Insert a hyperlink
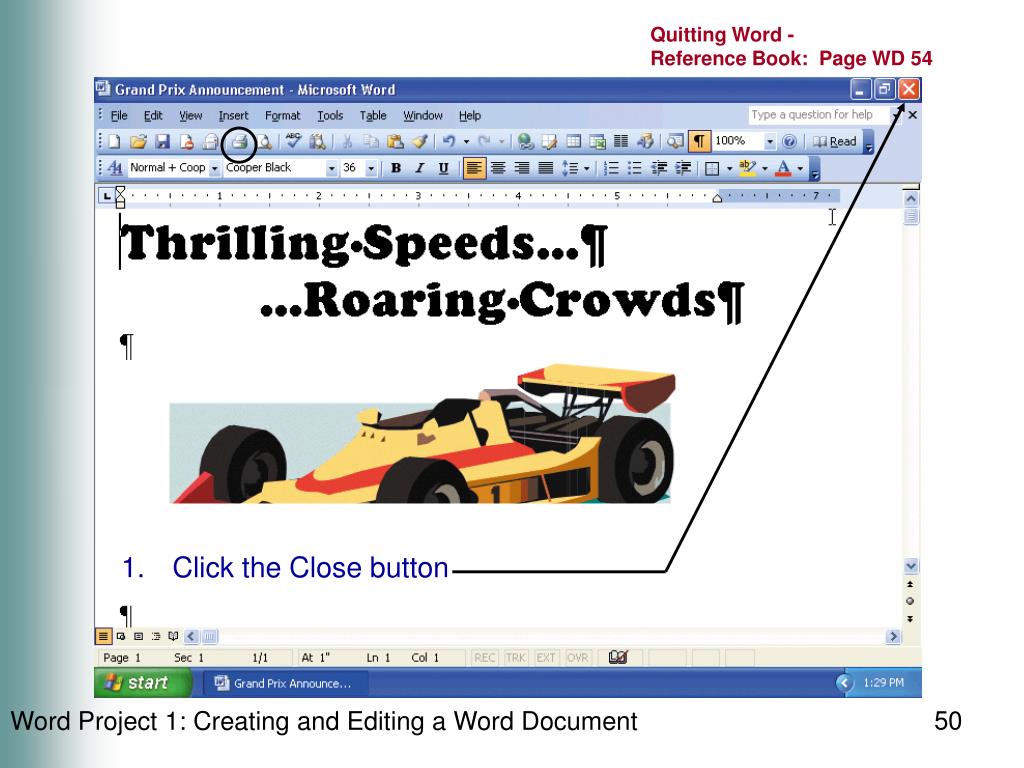 click(525, 141)
